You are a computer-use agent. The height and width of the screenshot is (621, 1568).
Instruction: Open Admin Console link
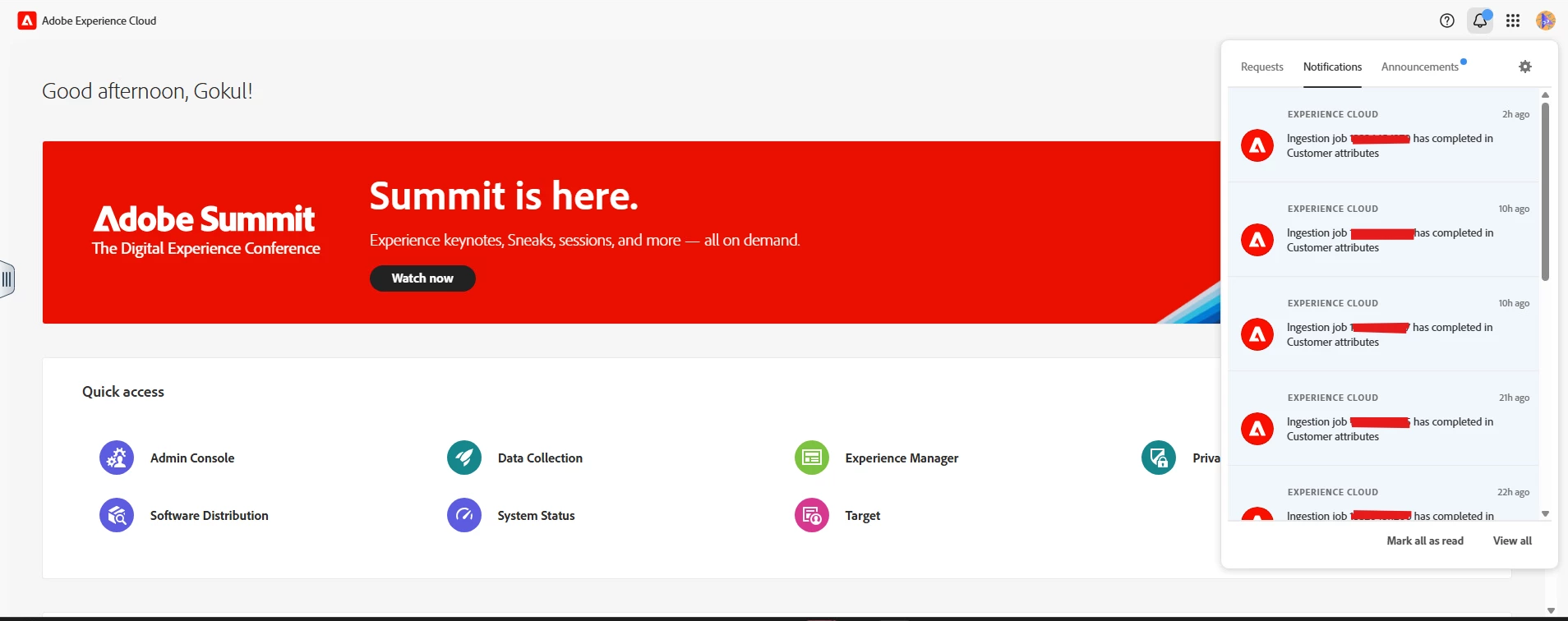coord(192,458)
